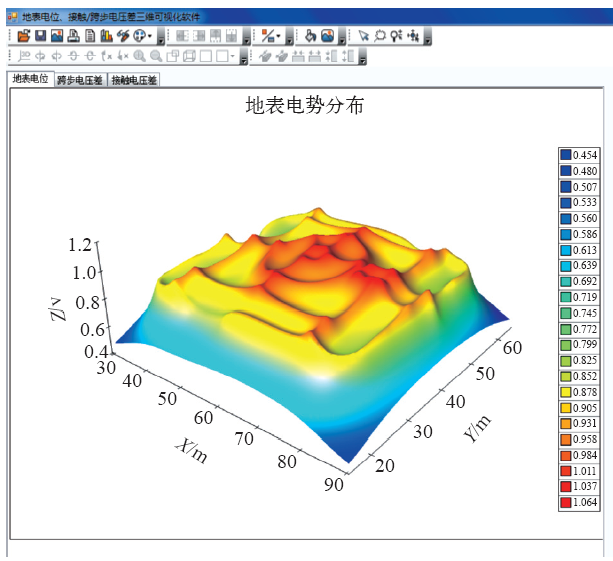The image size is (613, 561).
Task: Click the bar chart gallery icon
Action: (106, 36)
